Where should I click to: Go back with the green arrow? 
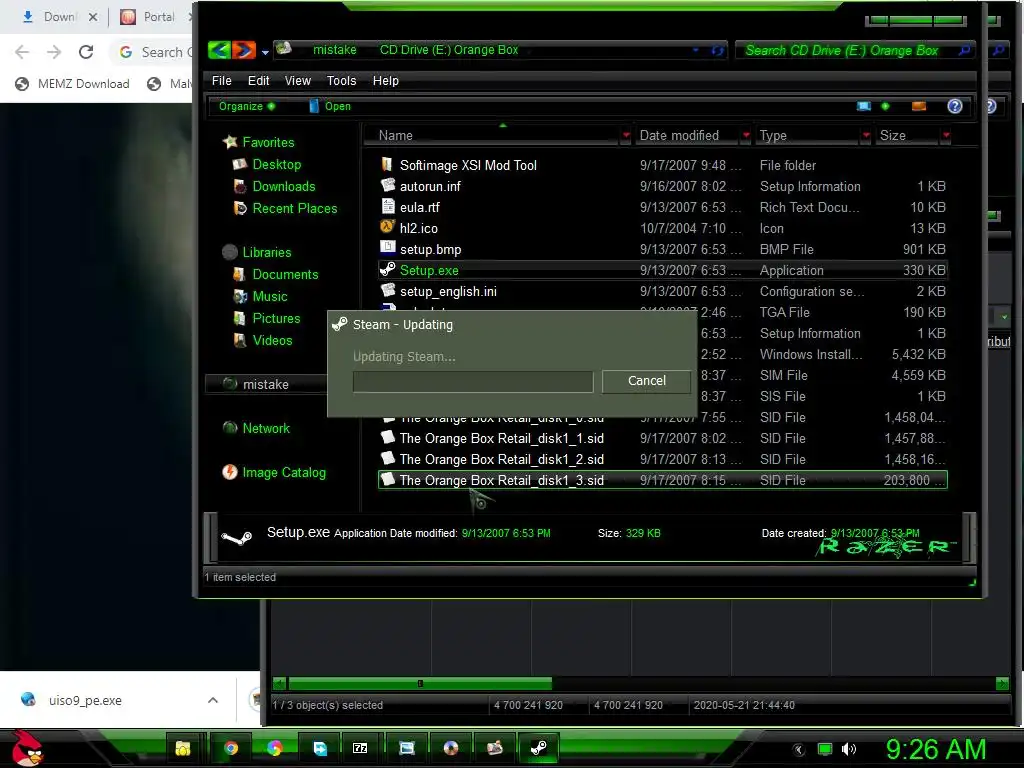coord(219,50)
